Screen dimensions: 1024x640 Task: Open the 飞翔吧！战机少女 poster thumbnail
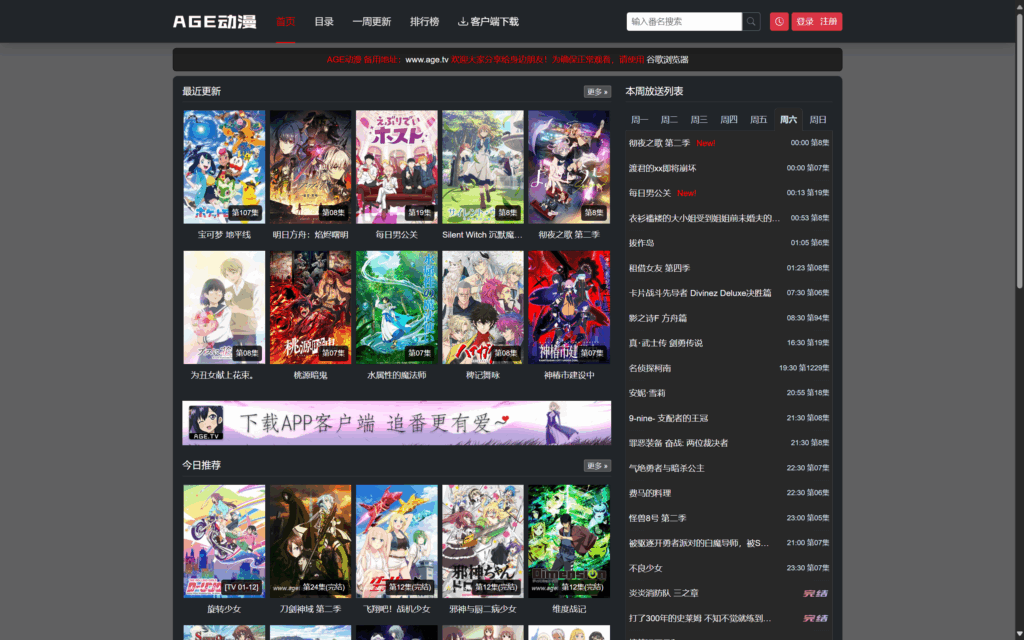(x=396, y=541)
